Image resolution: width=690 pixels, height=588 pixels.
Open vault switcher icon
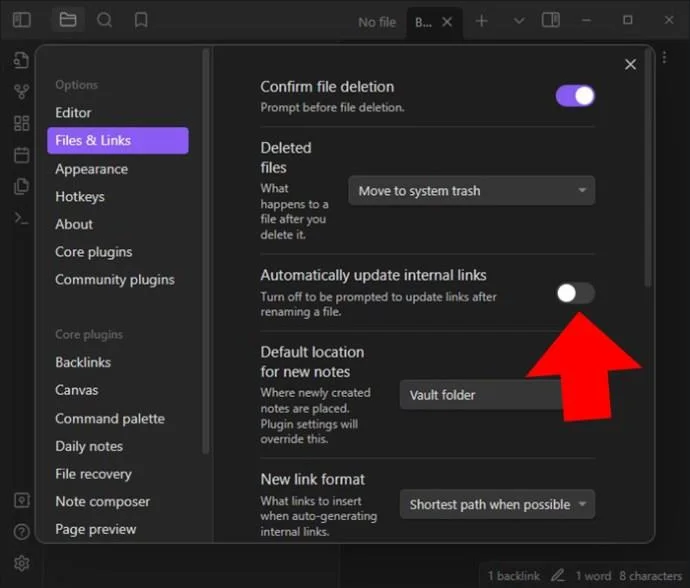(x=21, y=500)
